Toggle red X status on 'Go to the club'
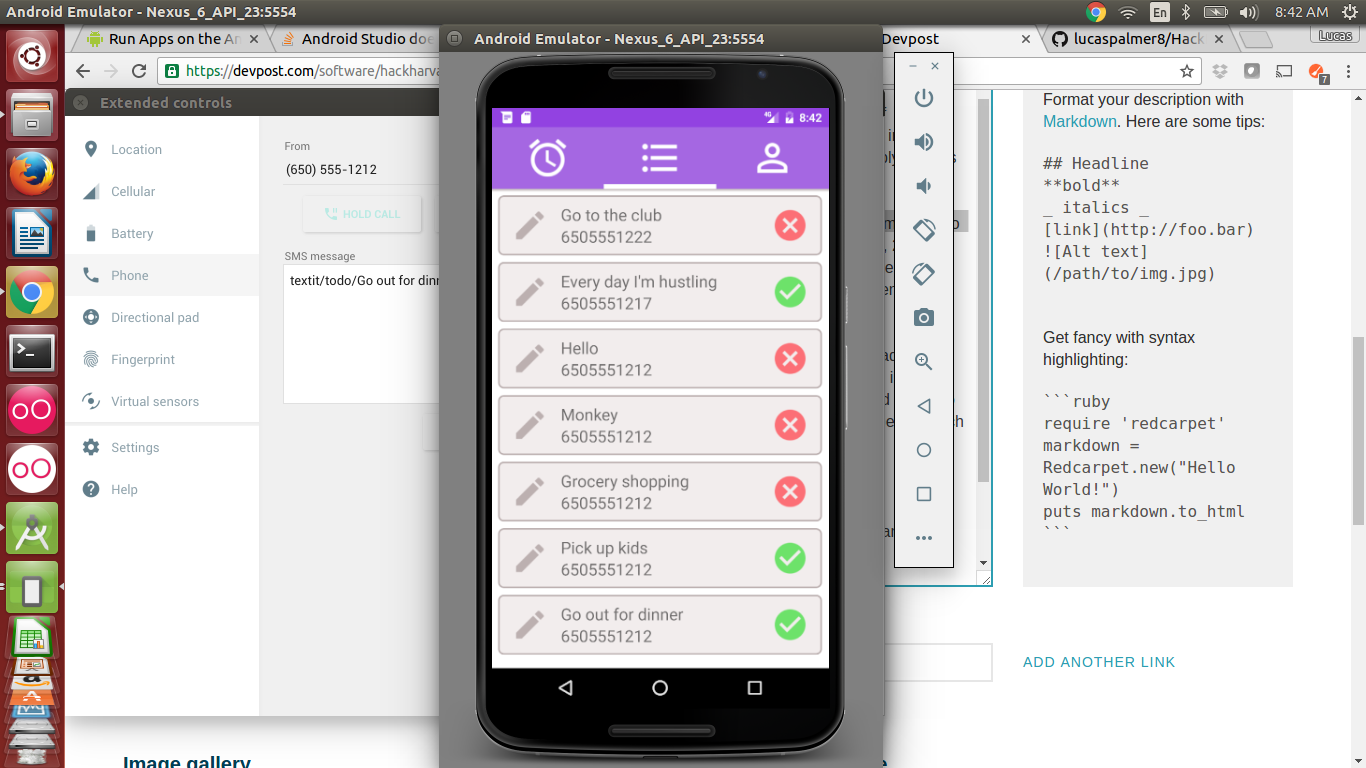The width and height of the screenshot is (1366, 768). [x=790, y=225]
